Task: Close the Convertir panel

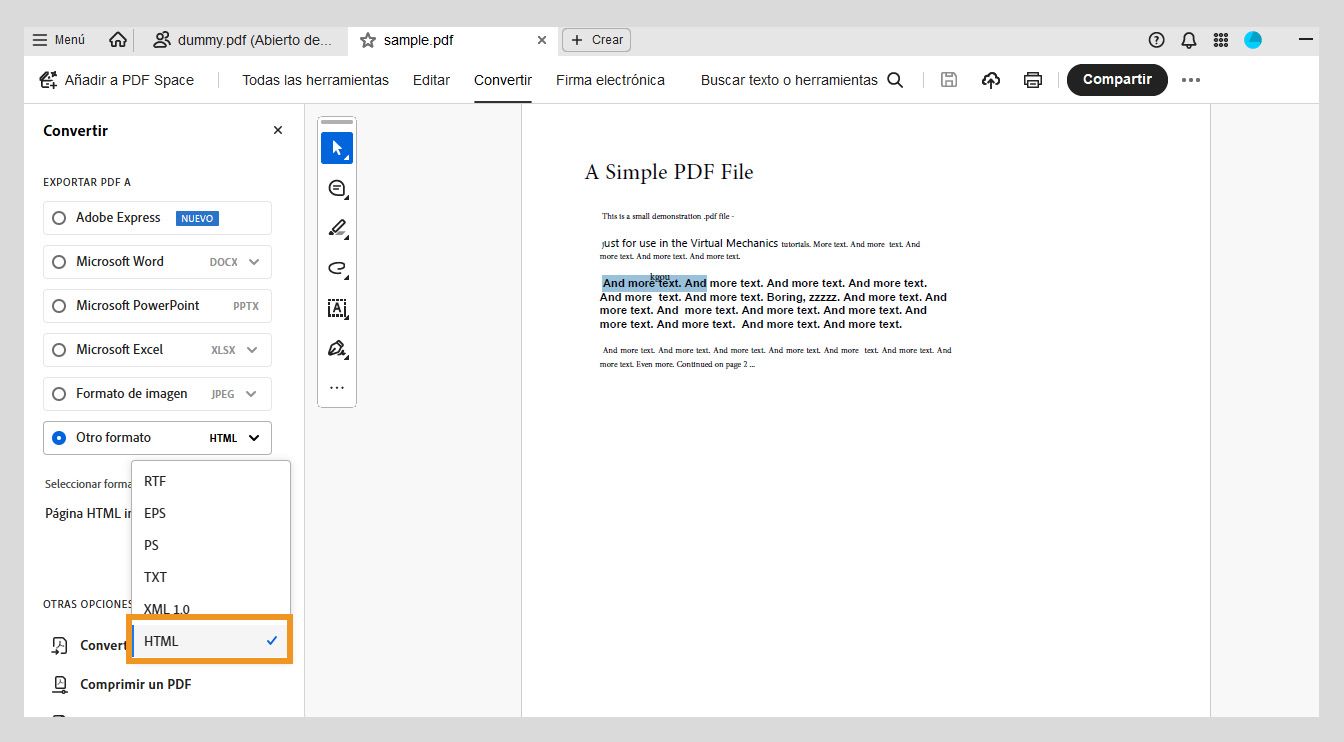Action: pos(278,130)
